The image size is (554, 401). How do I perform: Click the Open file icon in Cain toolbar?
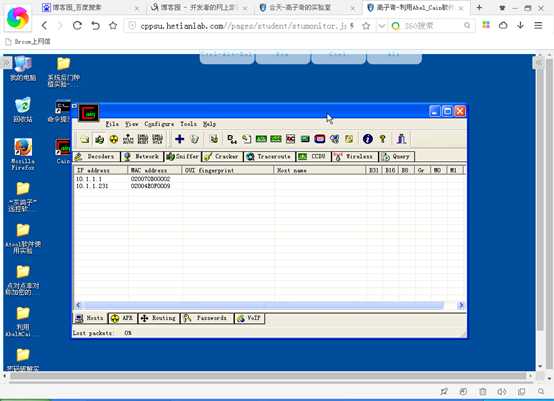pos(85,139)
